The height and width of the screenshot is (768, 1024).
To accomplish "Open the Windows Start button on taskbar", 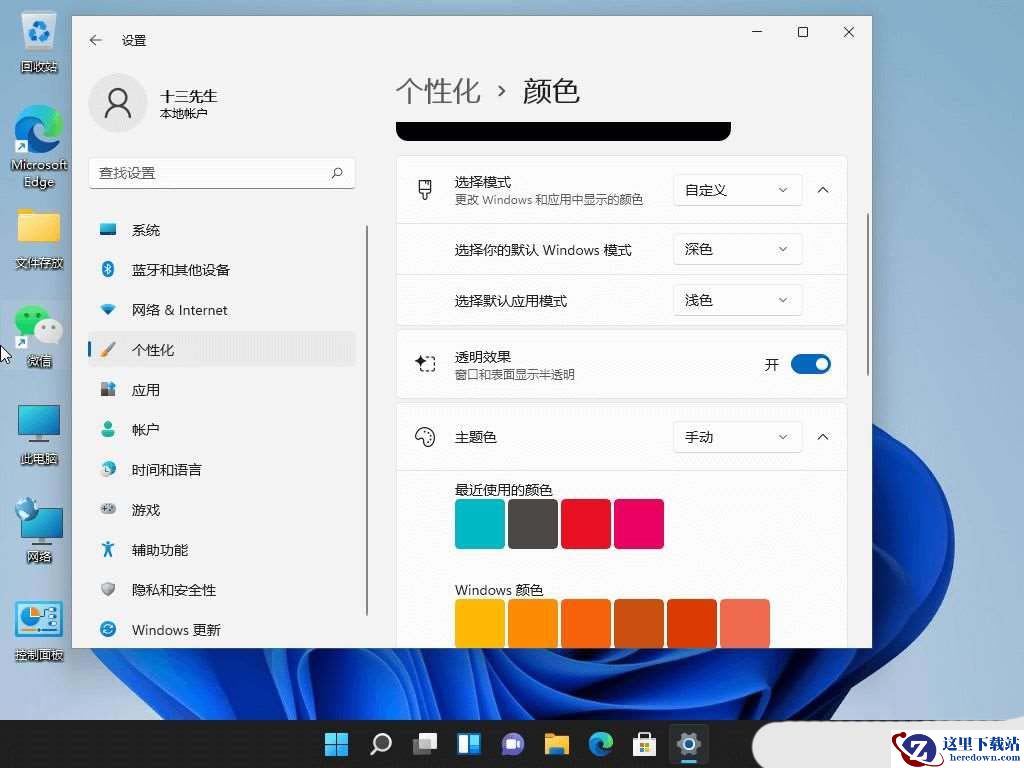I will pos(337,744).
